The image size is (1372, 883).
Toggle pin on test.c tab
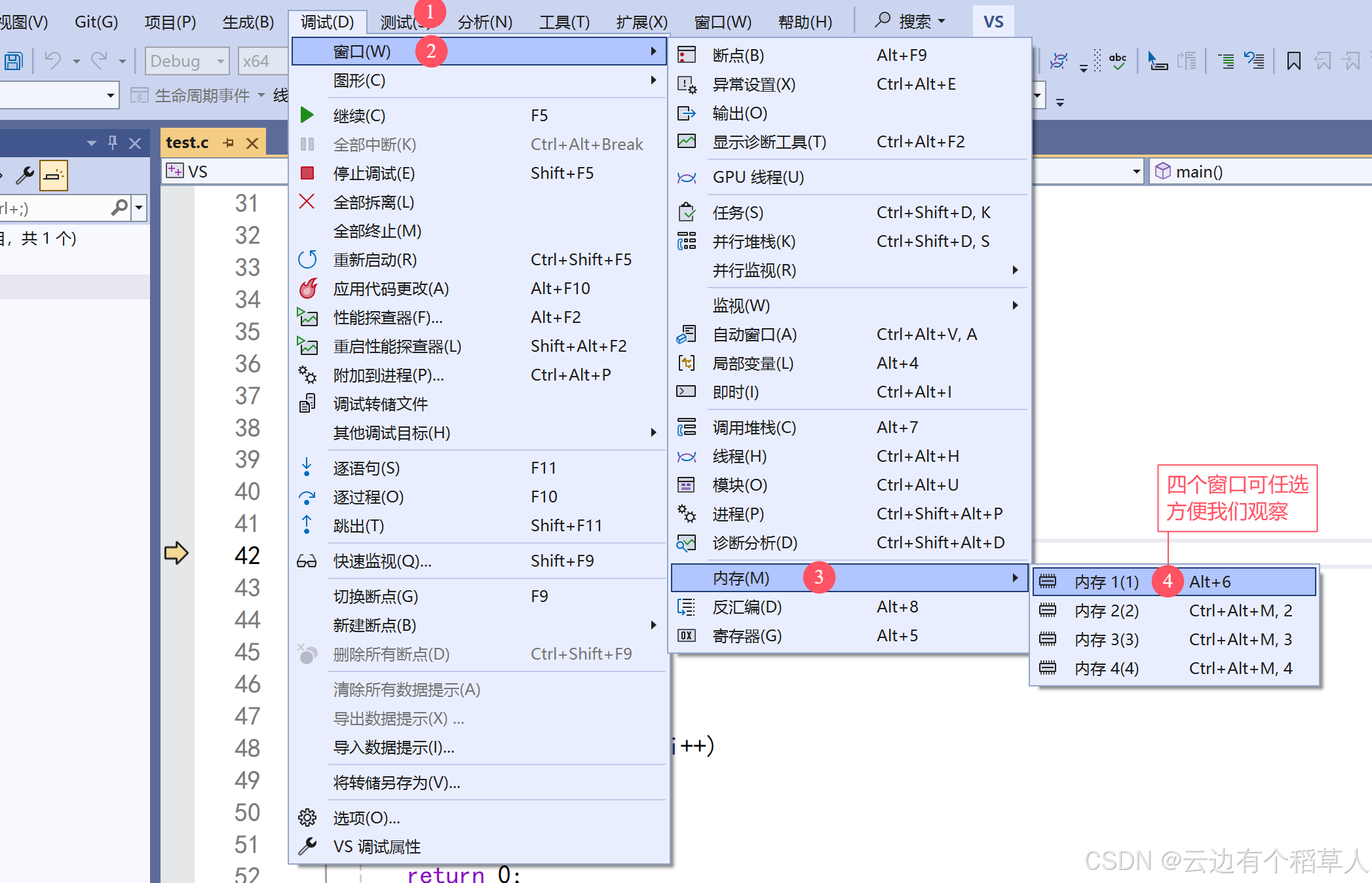228,142
